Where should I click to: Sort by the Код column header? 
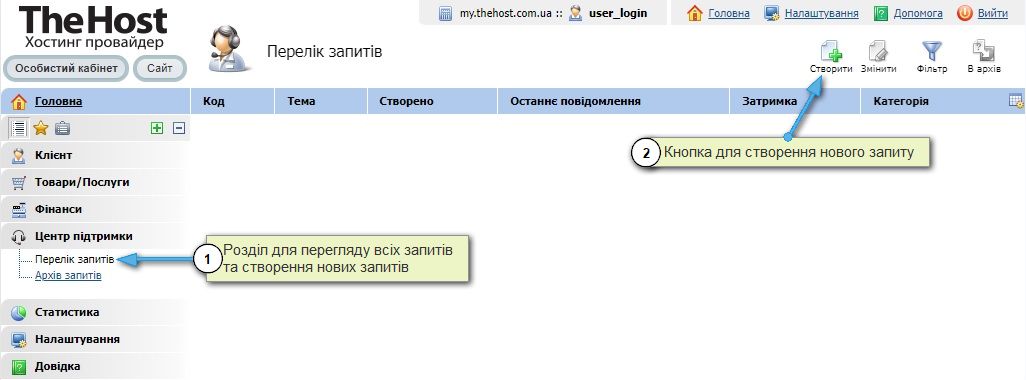coord(232,101)
